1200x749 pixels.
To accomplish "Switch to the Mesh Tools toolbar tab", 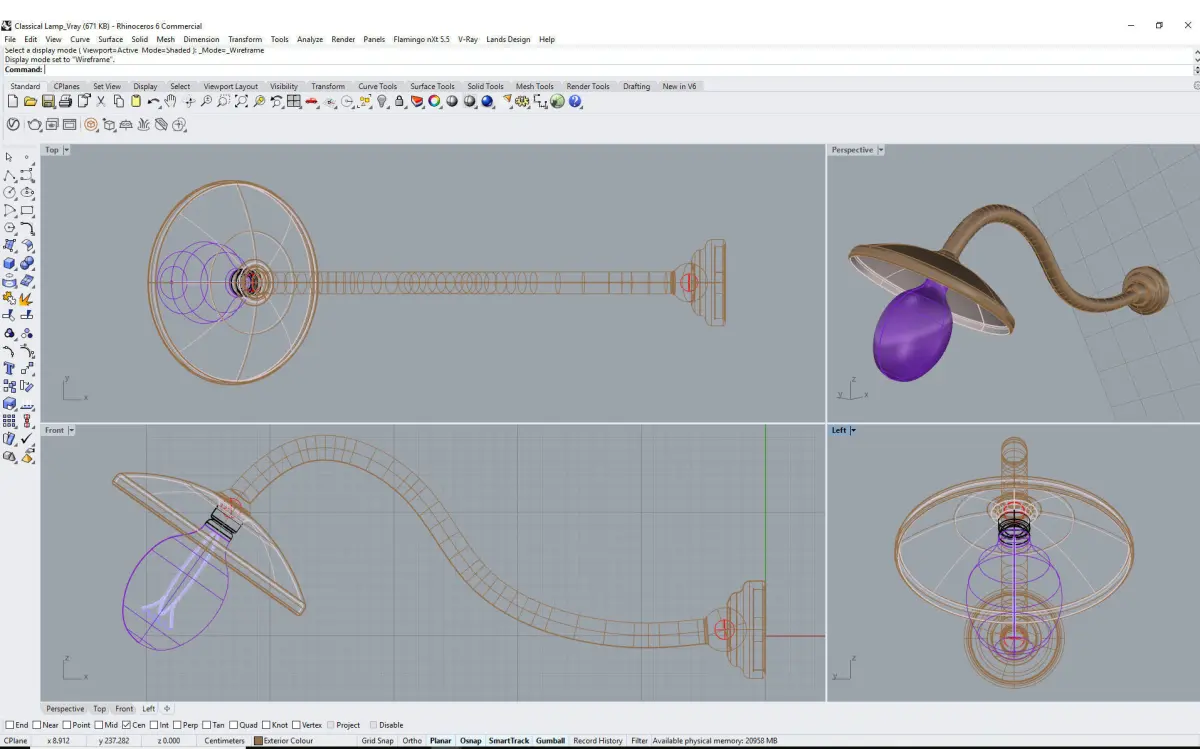I will (535, 86).
